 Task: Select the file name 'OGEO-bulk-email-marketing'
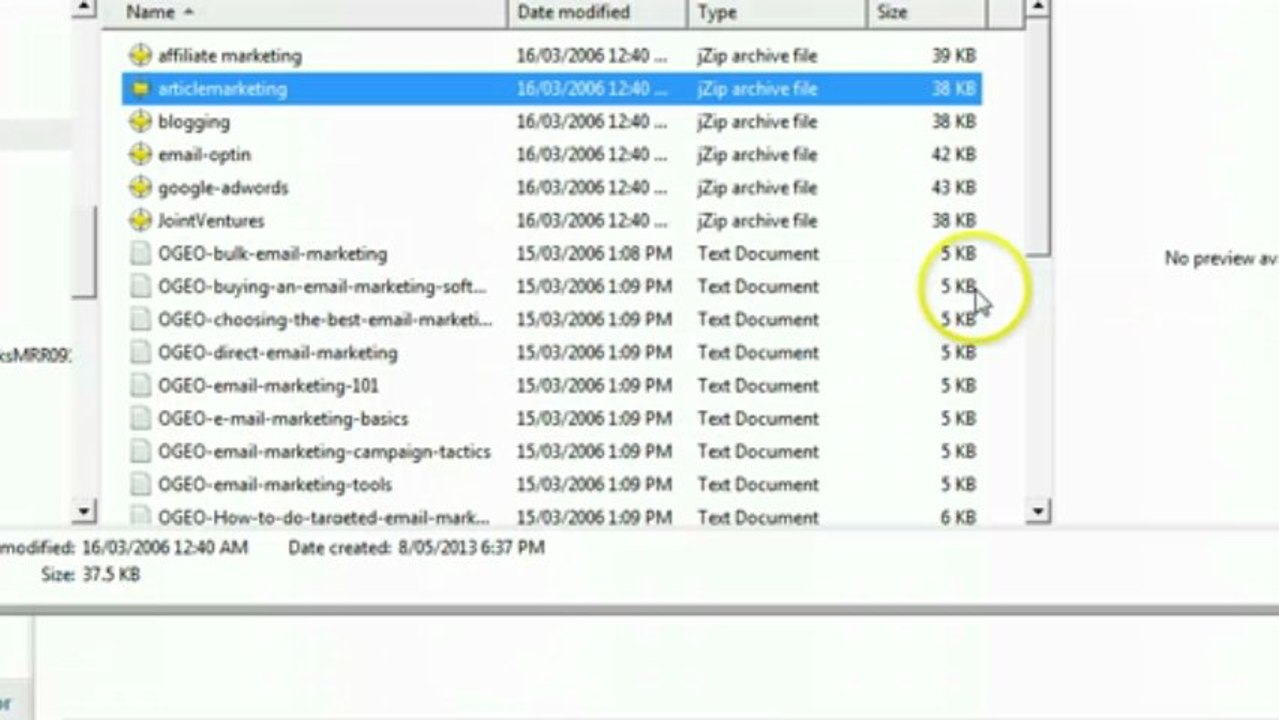[x=272, y=254]
